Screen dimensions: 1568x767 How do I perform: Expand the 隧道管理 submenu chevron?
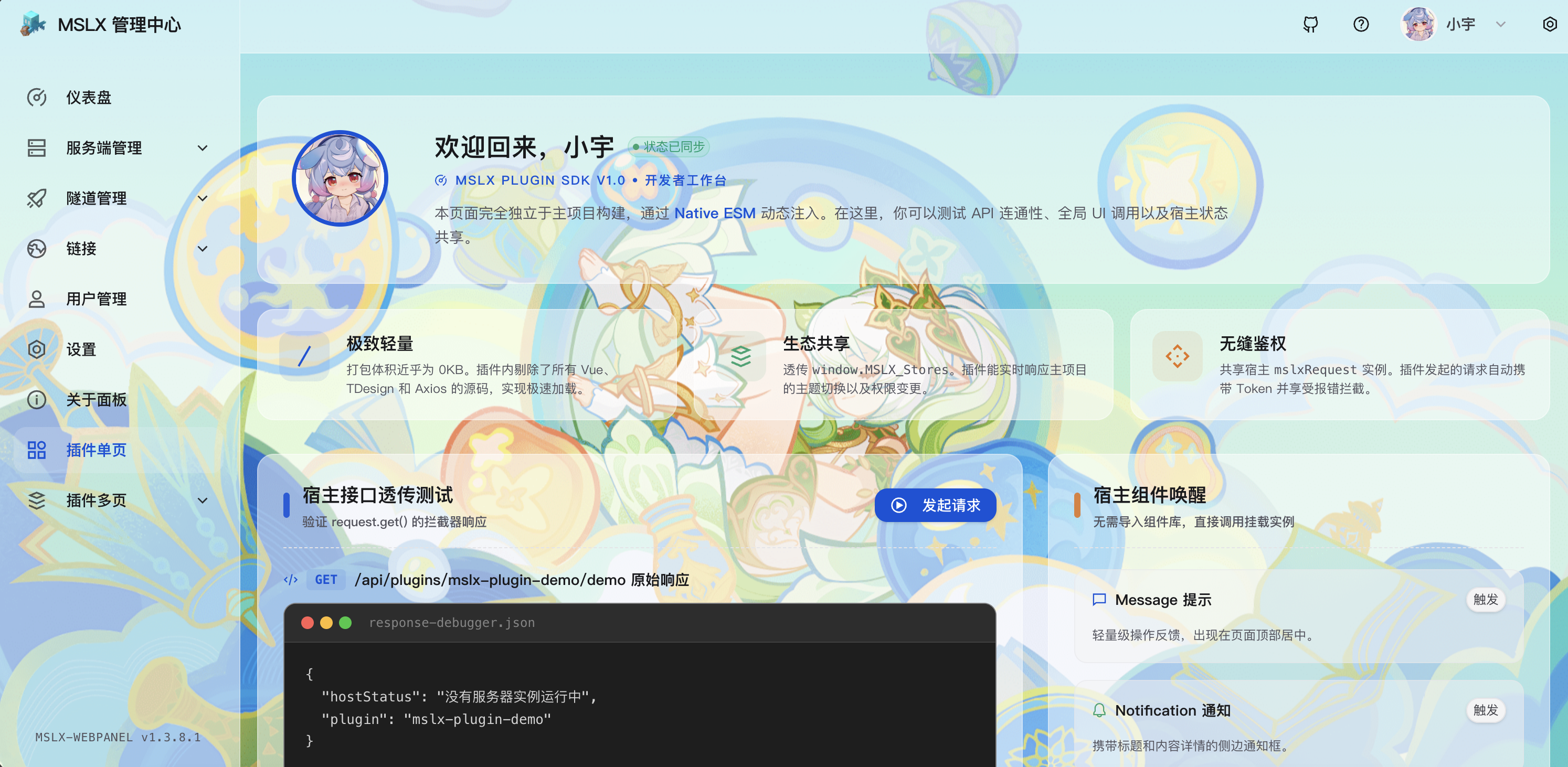pos(203,198)
